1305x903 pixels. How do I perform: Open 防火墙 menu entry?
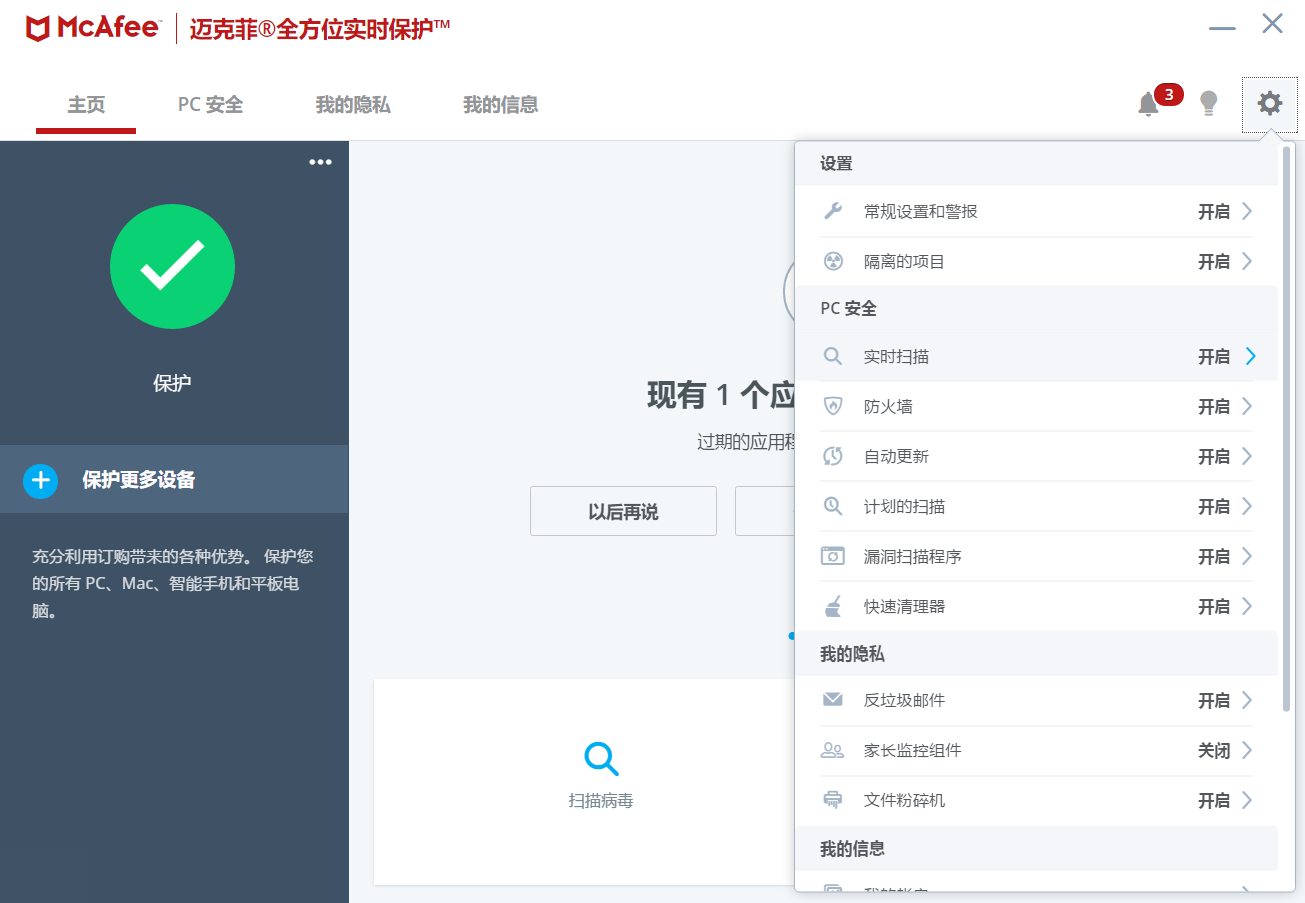click(x=1037, y=406)
